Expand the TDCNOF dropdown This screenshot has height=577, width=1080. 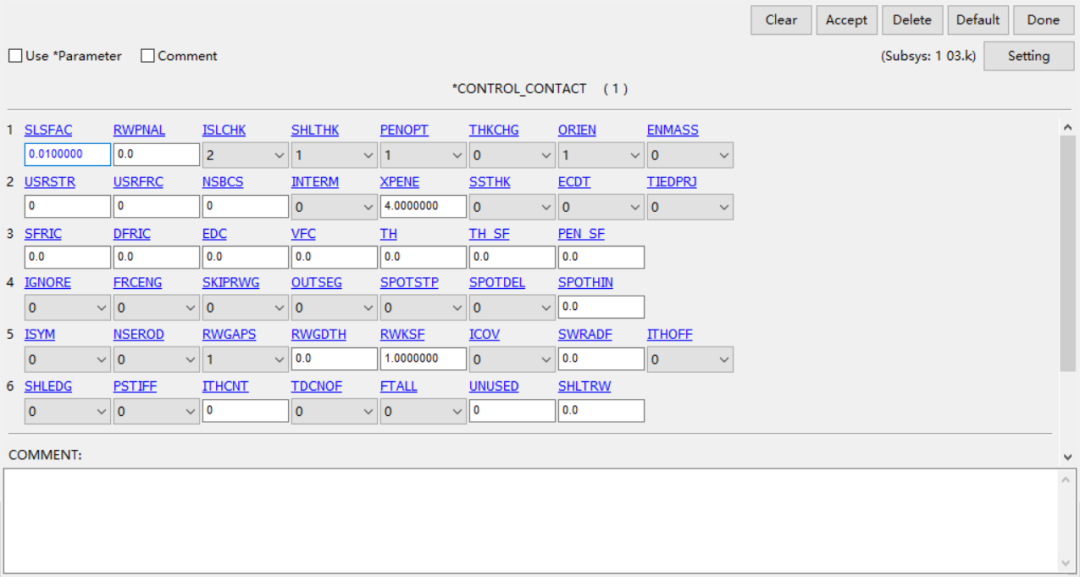[334, 411]
